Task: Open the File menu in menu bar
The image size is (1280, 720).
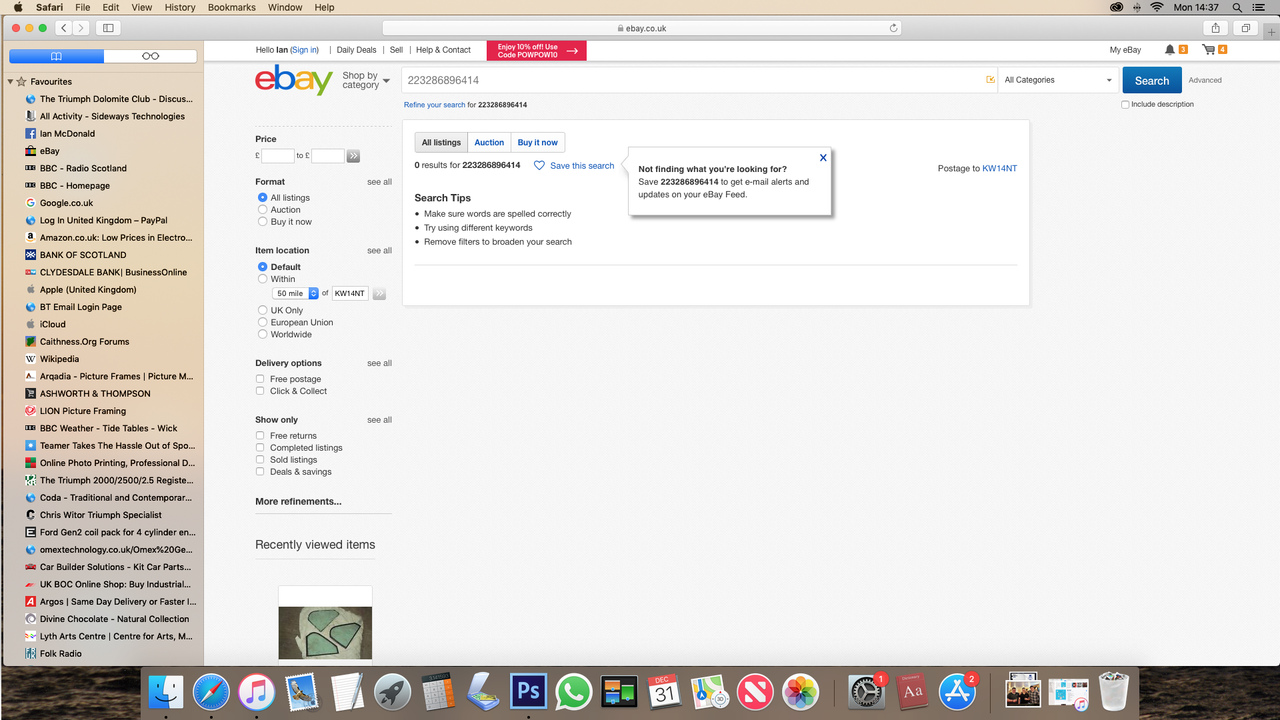Action: coord(83,7)
